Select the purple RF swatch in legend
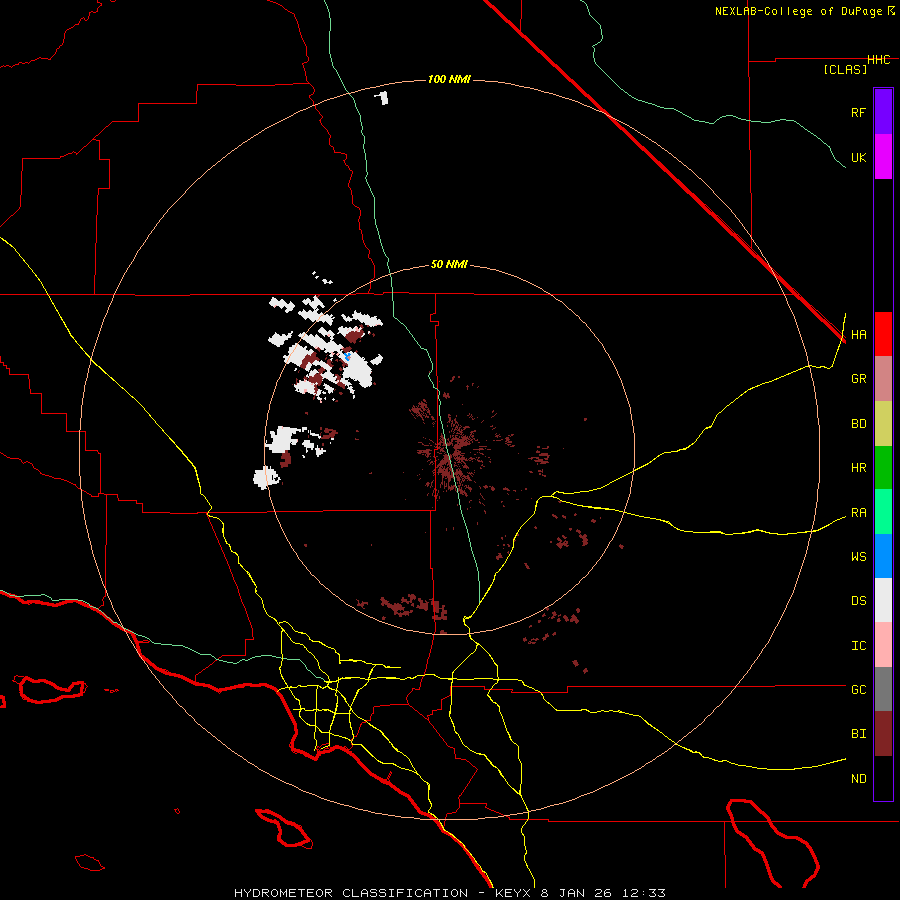The image size is (900, 900). [883, 112]
